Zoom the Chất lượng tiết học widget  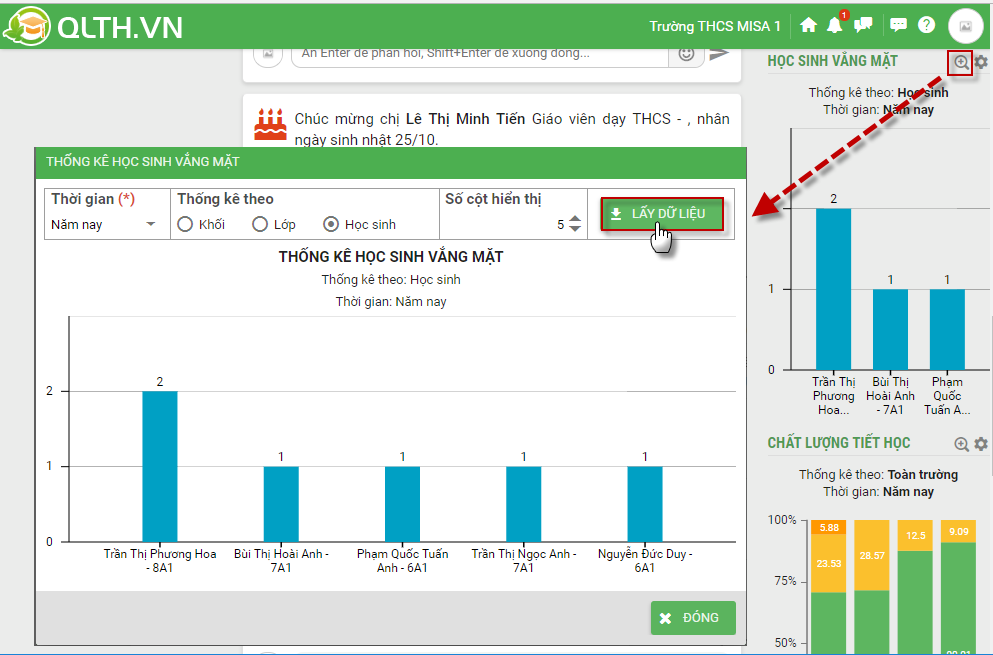[x=961, y=444]
